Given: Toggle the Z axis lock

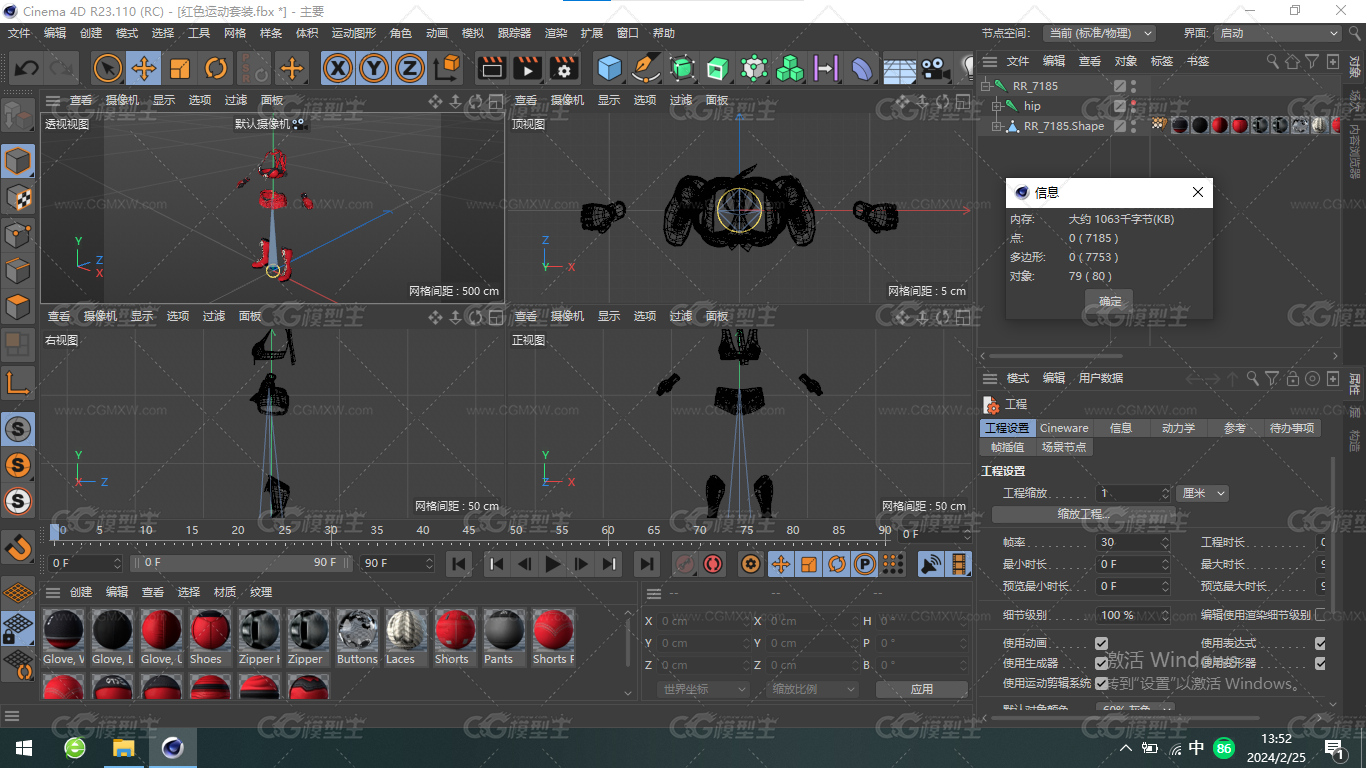Looking at the screenshot, I should pos(409,68).
